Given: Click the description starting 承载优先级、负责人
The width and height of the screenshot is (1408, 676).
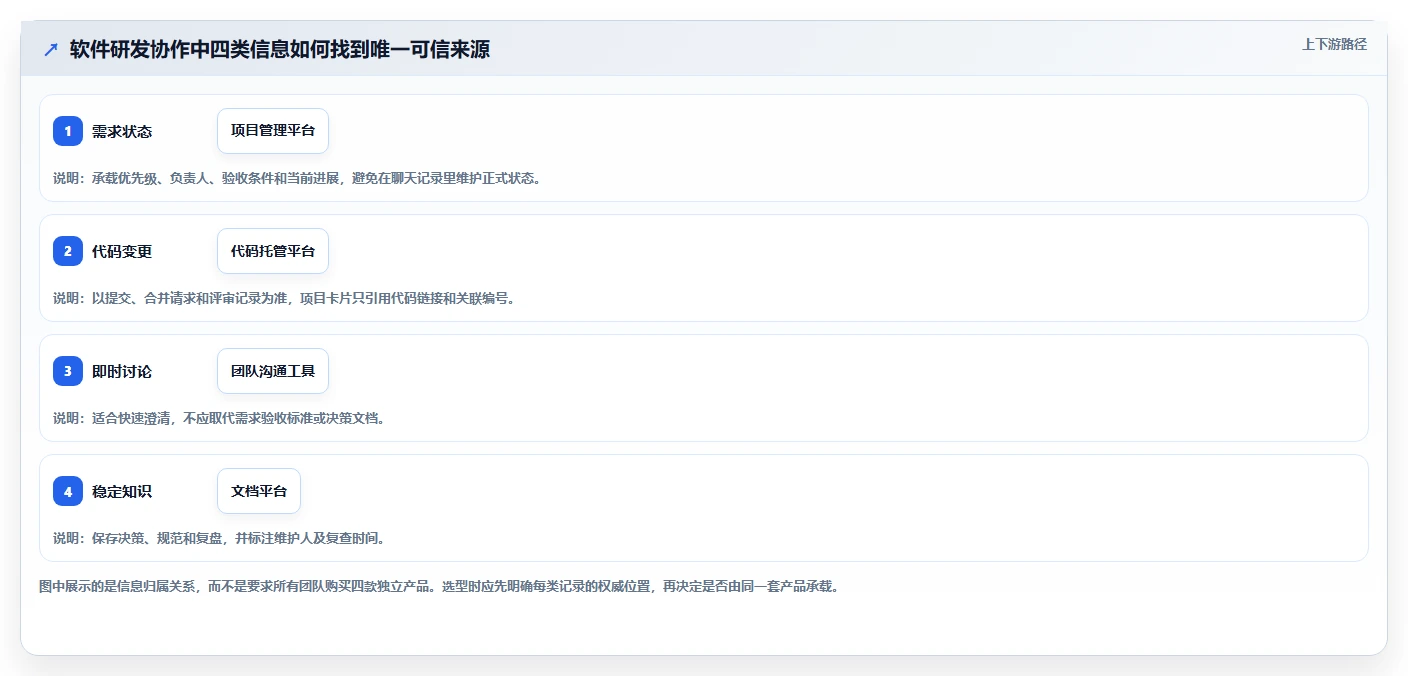Looking at the screenshot, I should tap(297, 178).
